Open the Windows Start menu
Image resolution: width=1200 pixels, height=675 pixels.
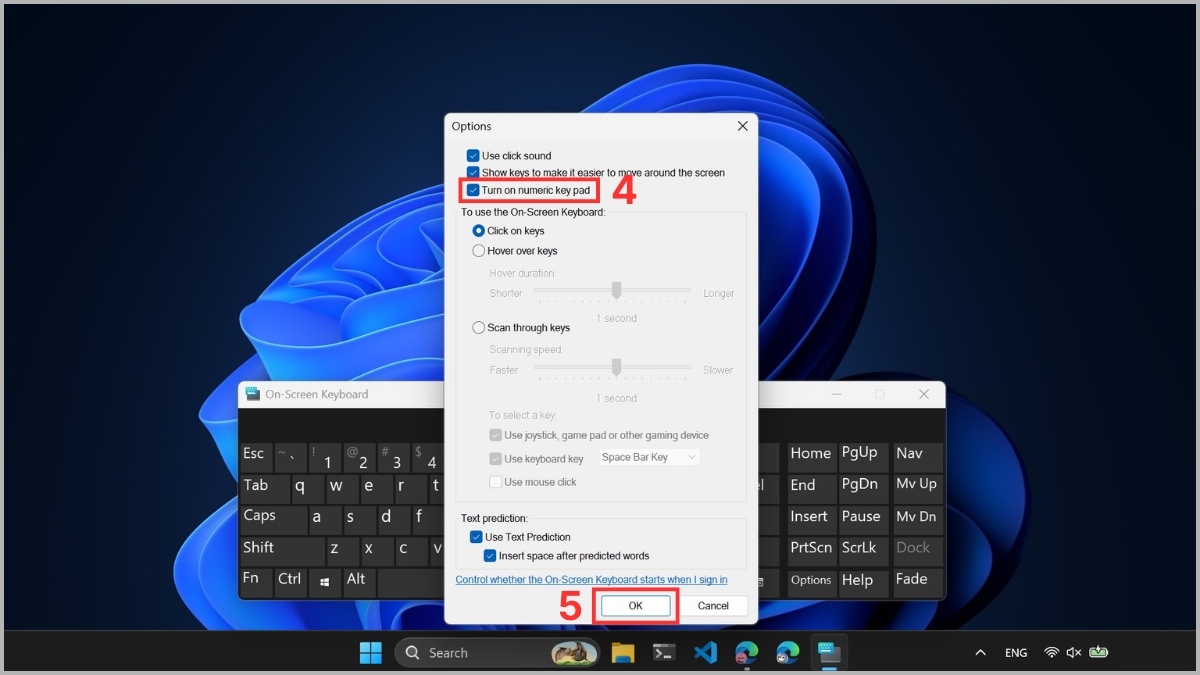pyautogui.click(x=371, y=653)
